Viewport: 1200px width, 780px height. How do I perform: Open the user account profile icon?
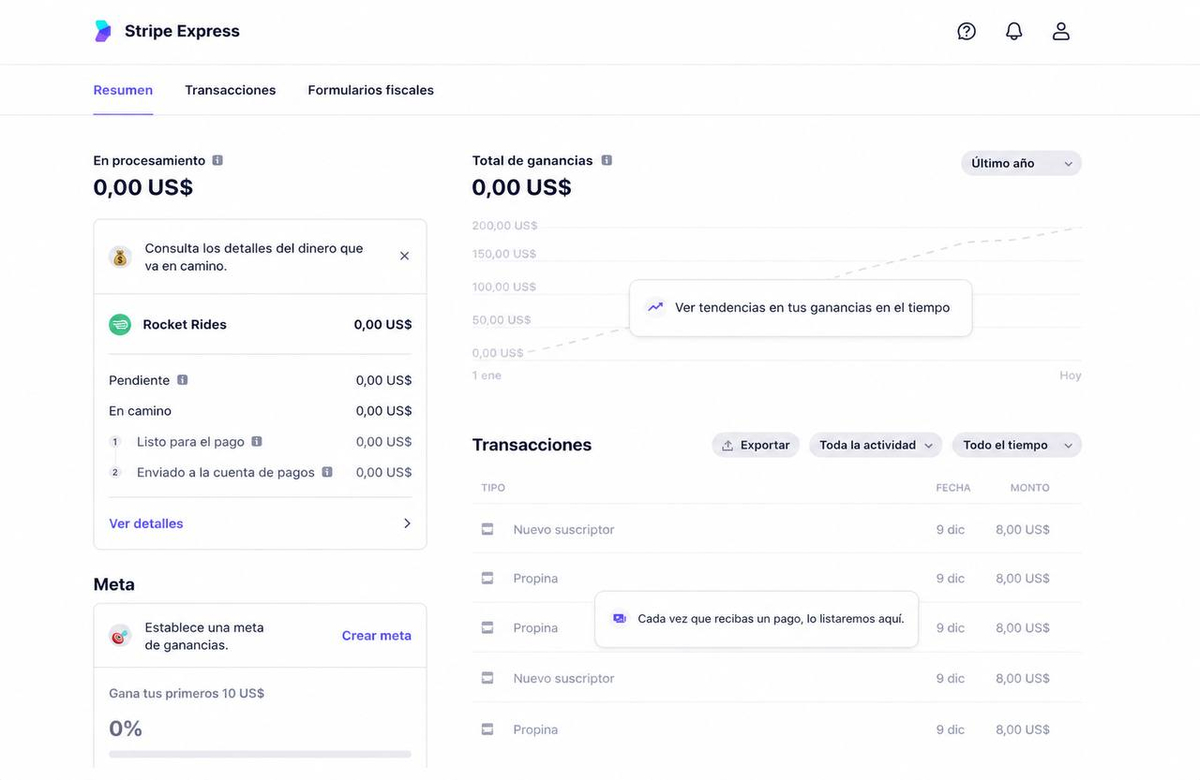pos(1061,31)
